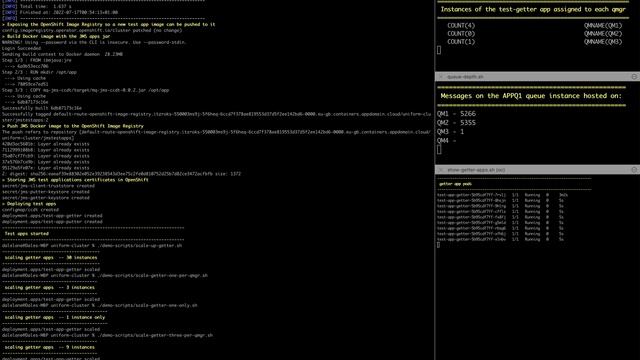Click 'Messages on the APPQ1 queue' heading

531,96
